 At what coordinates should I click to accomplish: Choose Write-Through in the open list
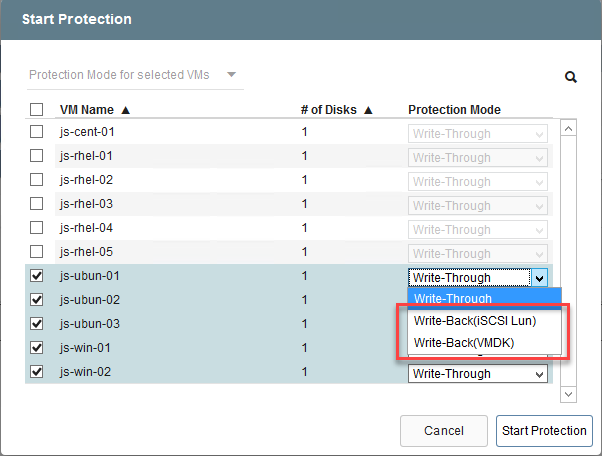pyautogui.click(x=453, y=298)
